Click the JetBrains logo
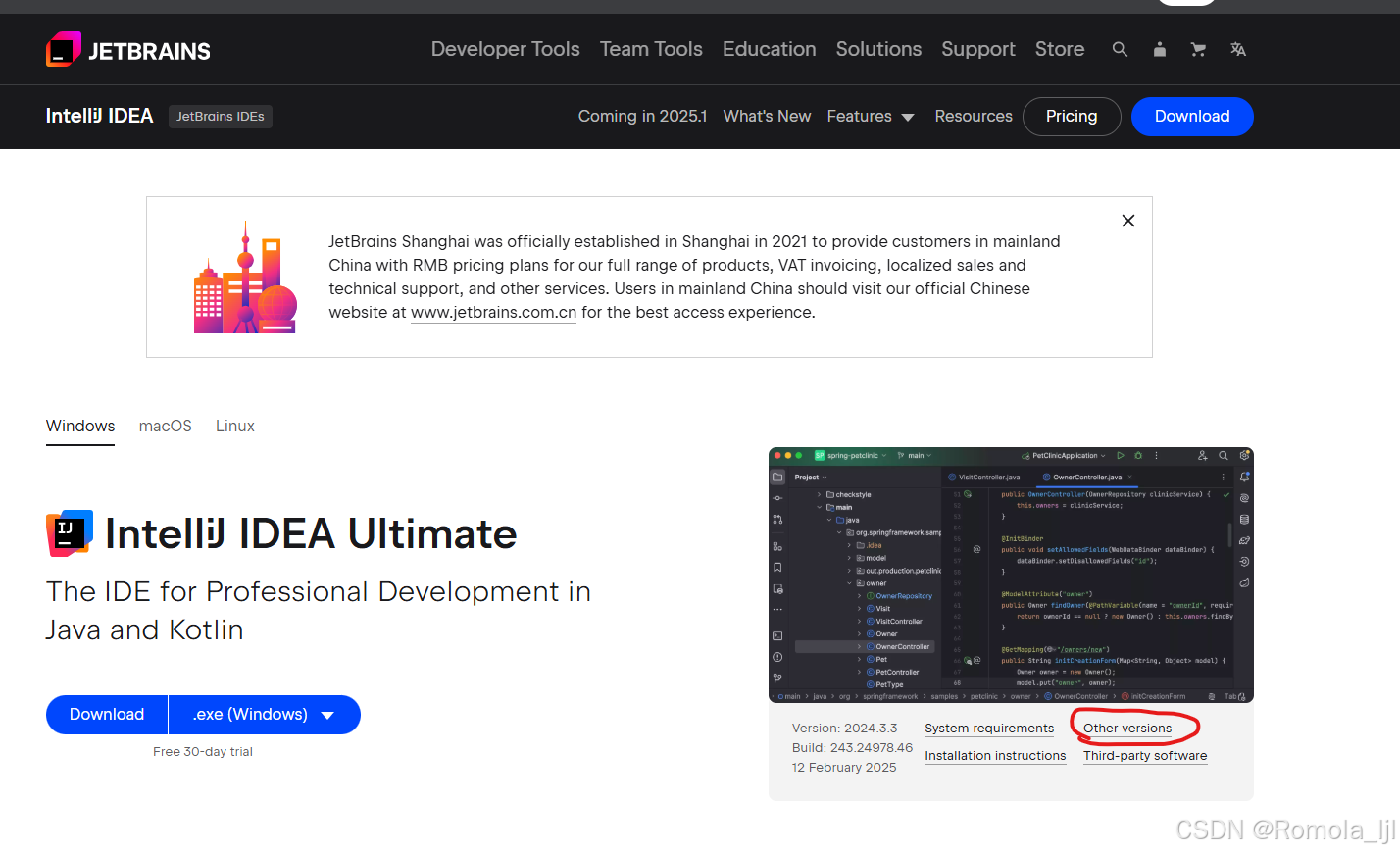Viewport: 1400px width, 855px height. pyautogui.click(x=128, y=49)
